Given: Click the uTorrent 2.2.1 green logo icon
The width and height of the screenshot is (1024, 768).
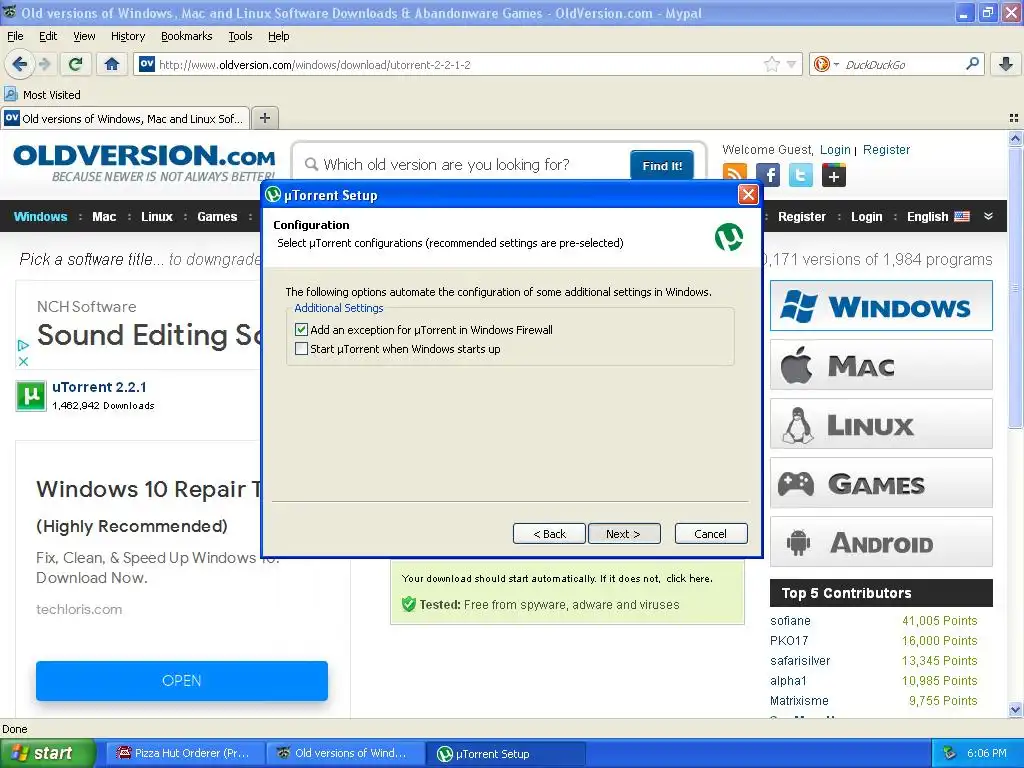Looking at the screenshot, I should (x=31, y=395).
